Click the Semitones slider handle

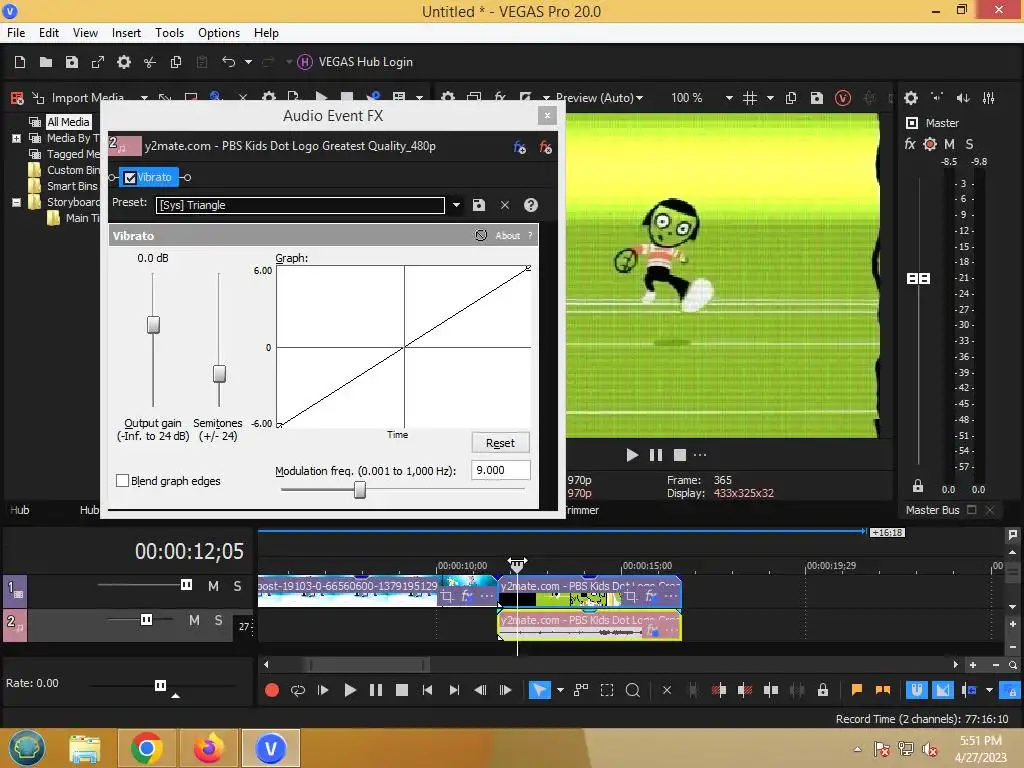[219, 374]
